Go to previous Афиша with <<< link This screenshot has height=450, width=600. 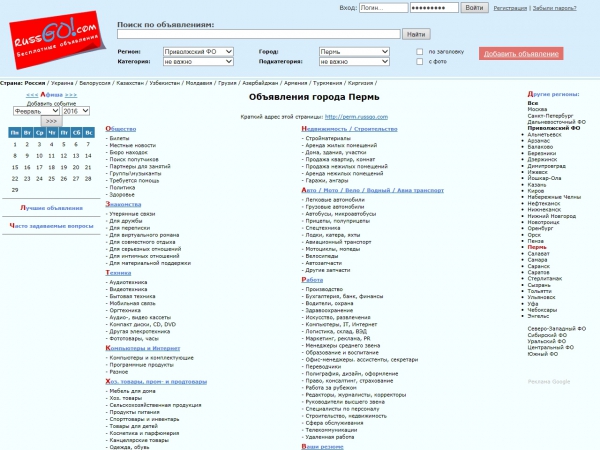(x=32, y=95)
